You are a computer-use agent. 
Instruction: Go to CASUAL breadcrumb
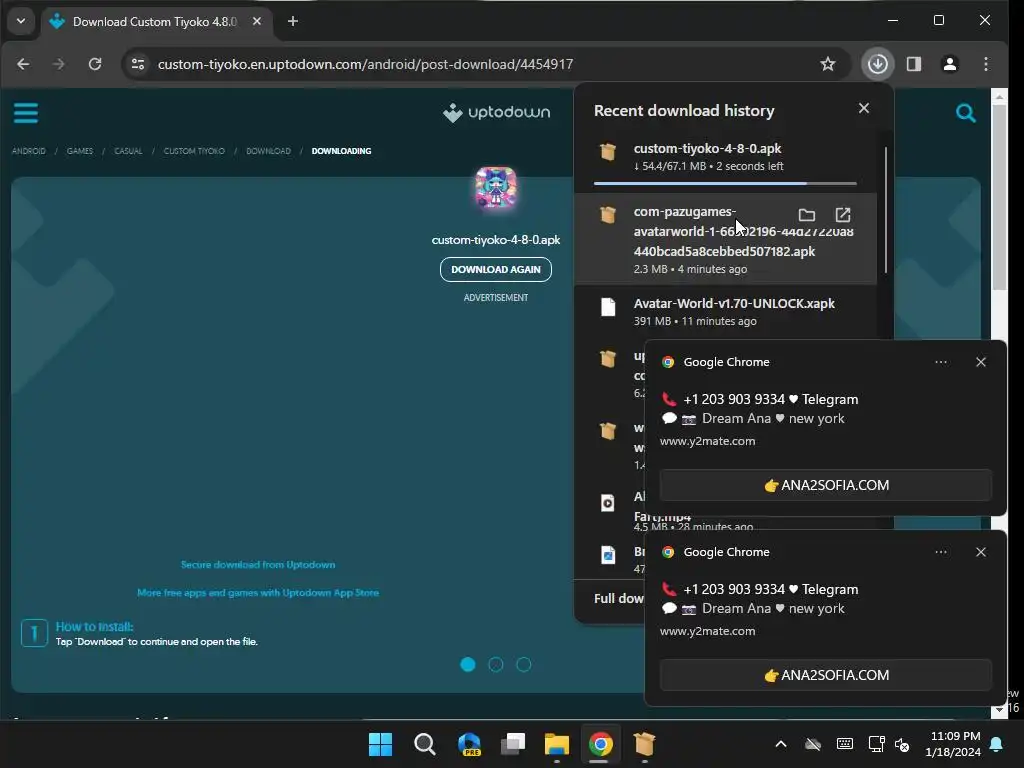coord(128,151)
